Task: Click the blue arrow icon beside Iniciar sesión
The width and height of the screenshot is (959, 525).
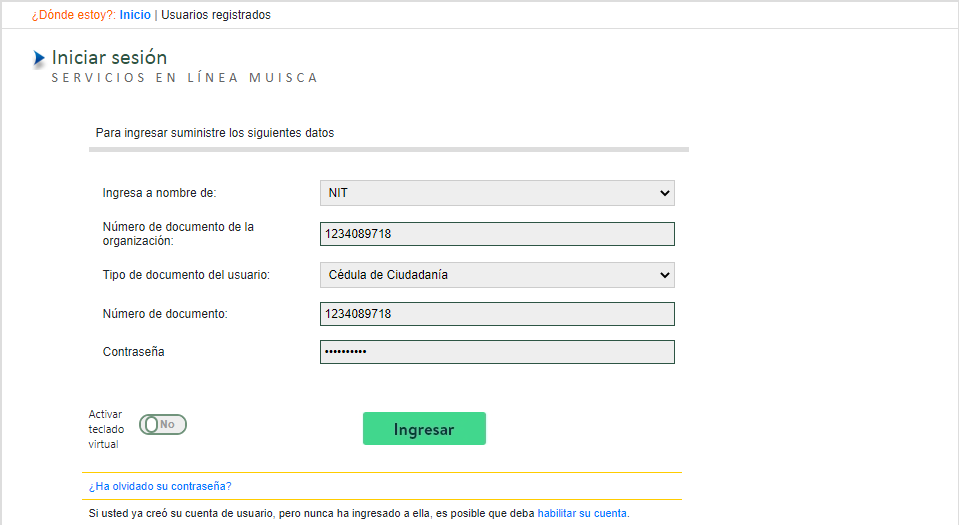Action: click(39, 58)
